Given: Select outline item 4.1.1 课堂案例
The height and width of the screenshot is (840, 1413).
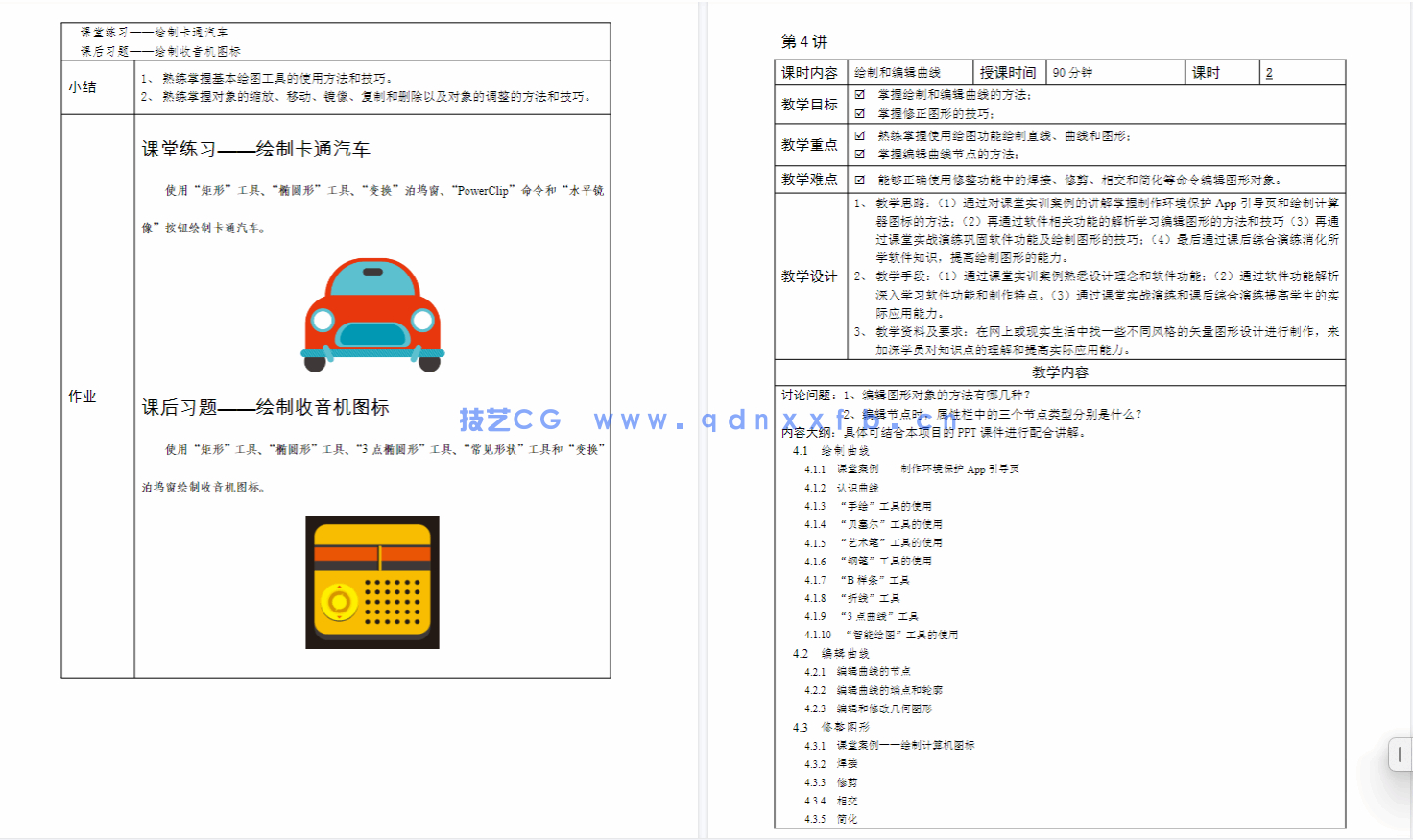Looking at the screenshot, I should (911, 468).
